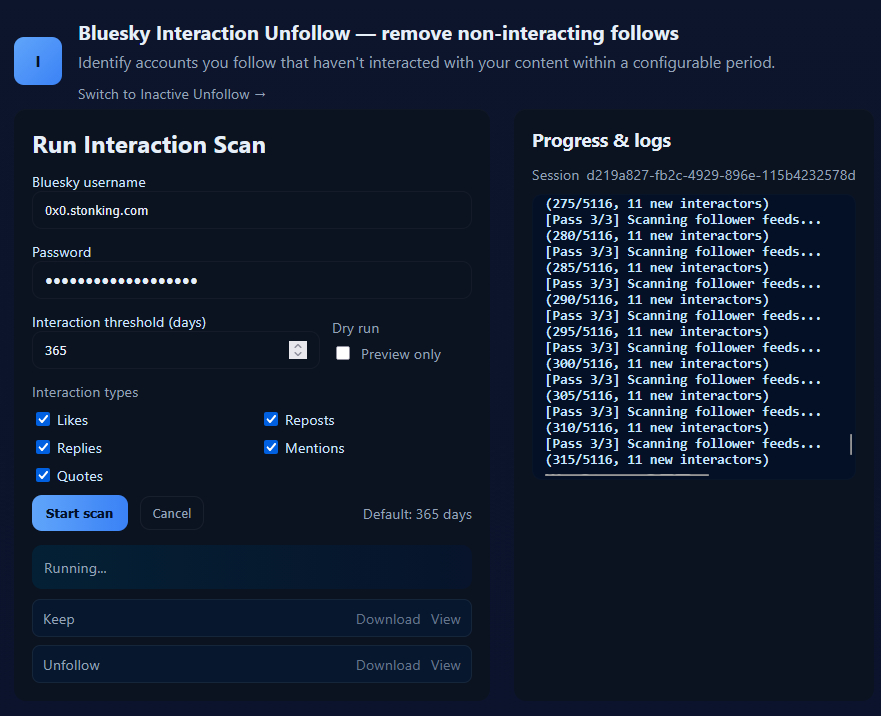Click the log panel horizontal scrollbar
This screenshot has width=881, height=716.
click(x=627, y=475)
